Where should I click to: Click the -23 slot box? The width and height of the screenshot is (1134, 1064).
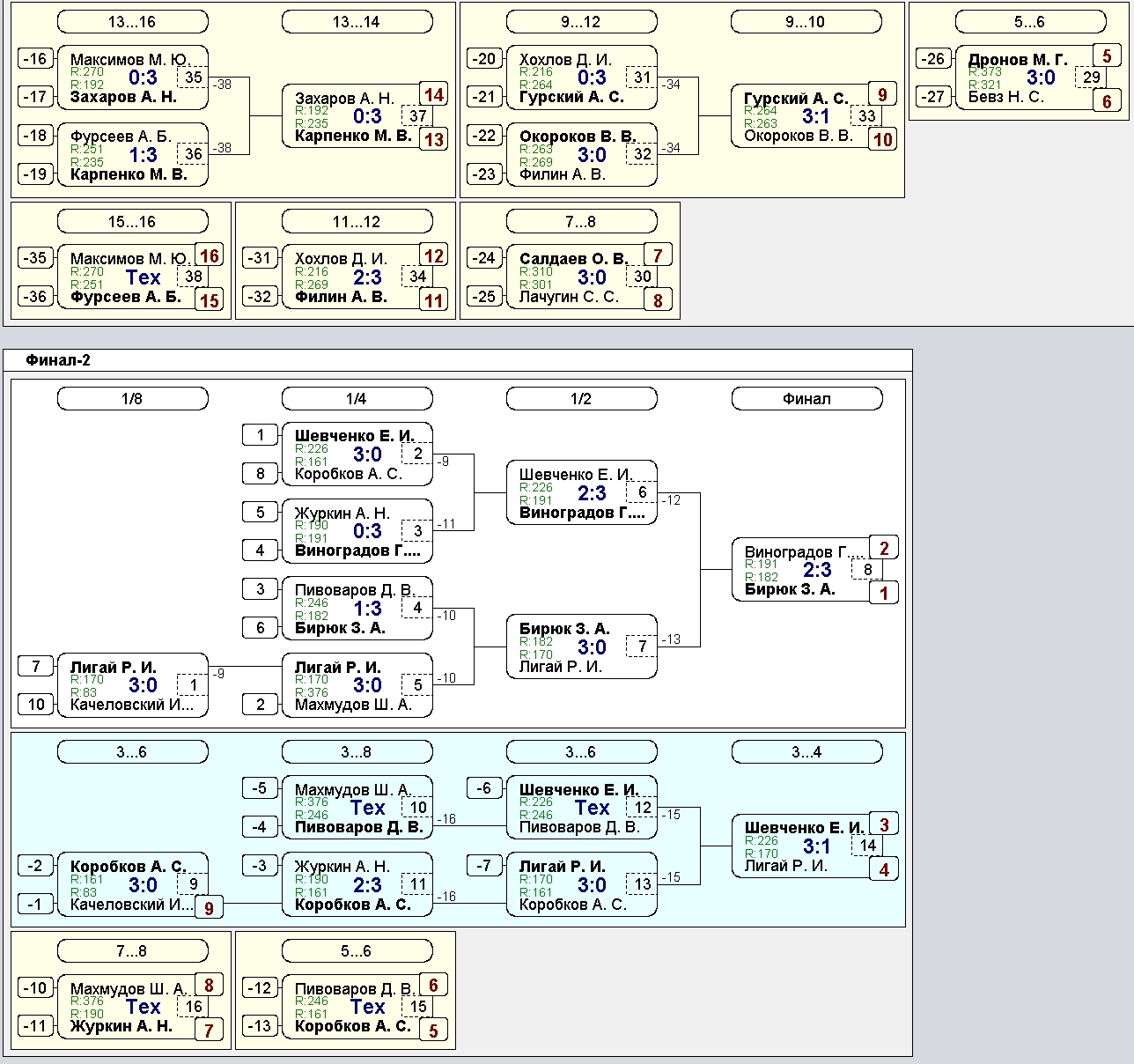(484, 174)
